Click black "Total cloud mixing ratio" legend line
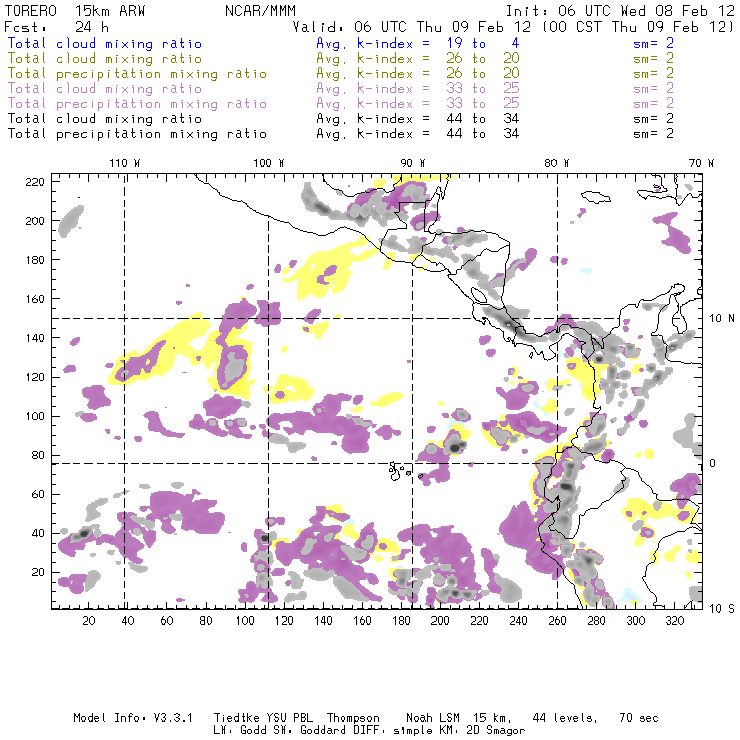Screen dimensions: 740x740 point(105,119)
